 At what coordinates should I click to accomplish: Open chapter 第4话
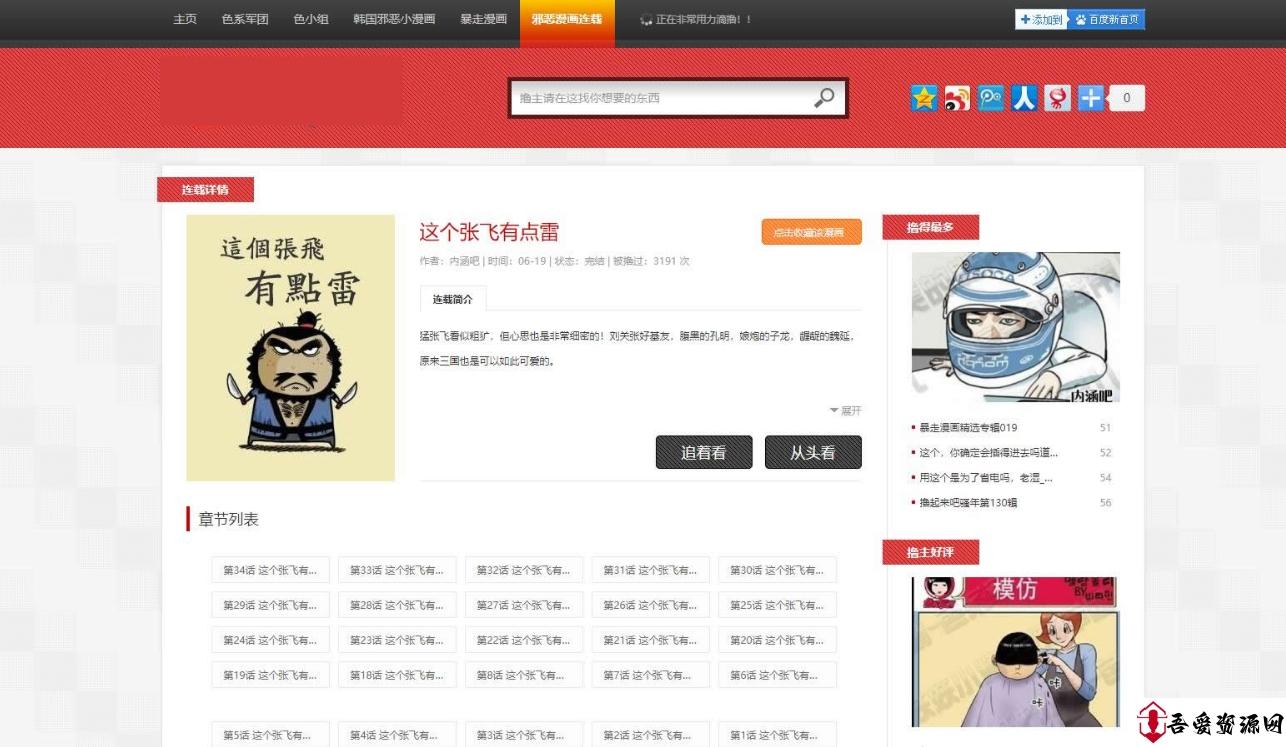[397, 735]
